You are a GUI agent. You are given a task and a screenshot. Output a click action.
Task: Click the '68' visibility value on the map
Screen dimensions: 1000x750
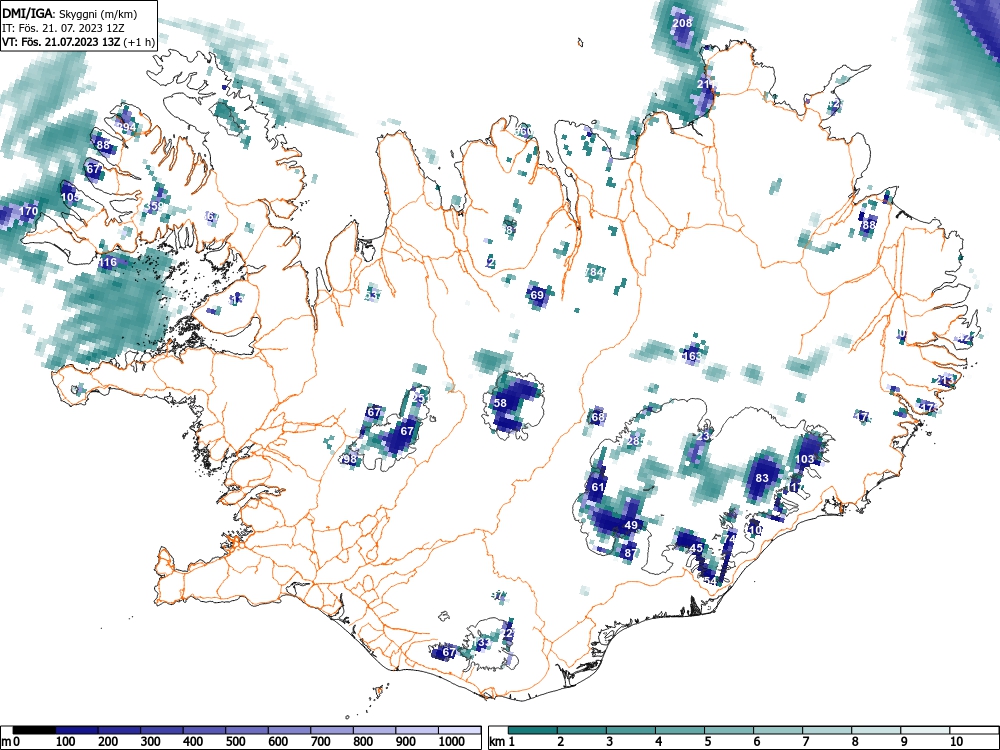point(598,418)
